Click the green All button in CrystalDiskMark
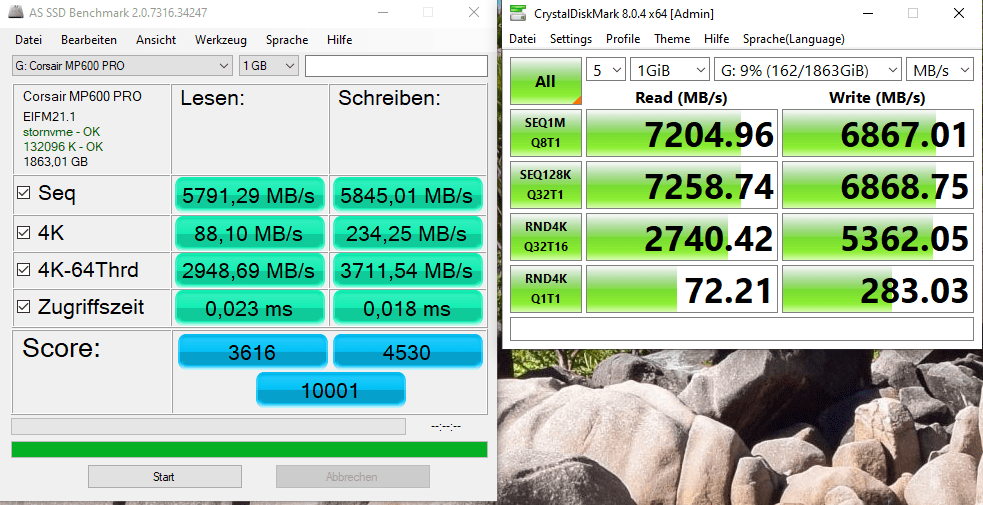983x505 pixels. pyautogui.click(x=545, y=81)
